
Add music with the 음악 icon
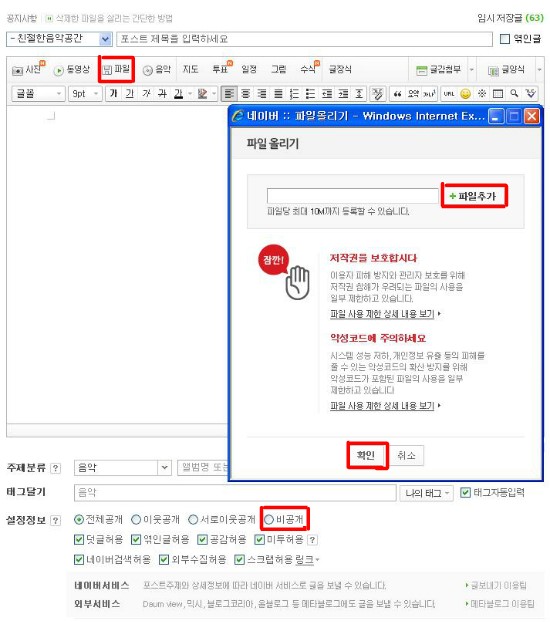click(157, 69)
